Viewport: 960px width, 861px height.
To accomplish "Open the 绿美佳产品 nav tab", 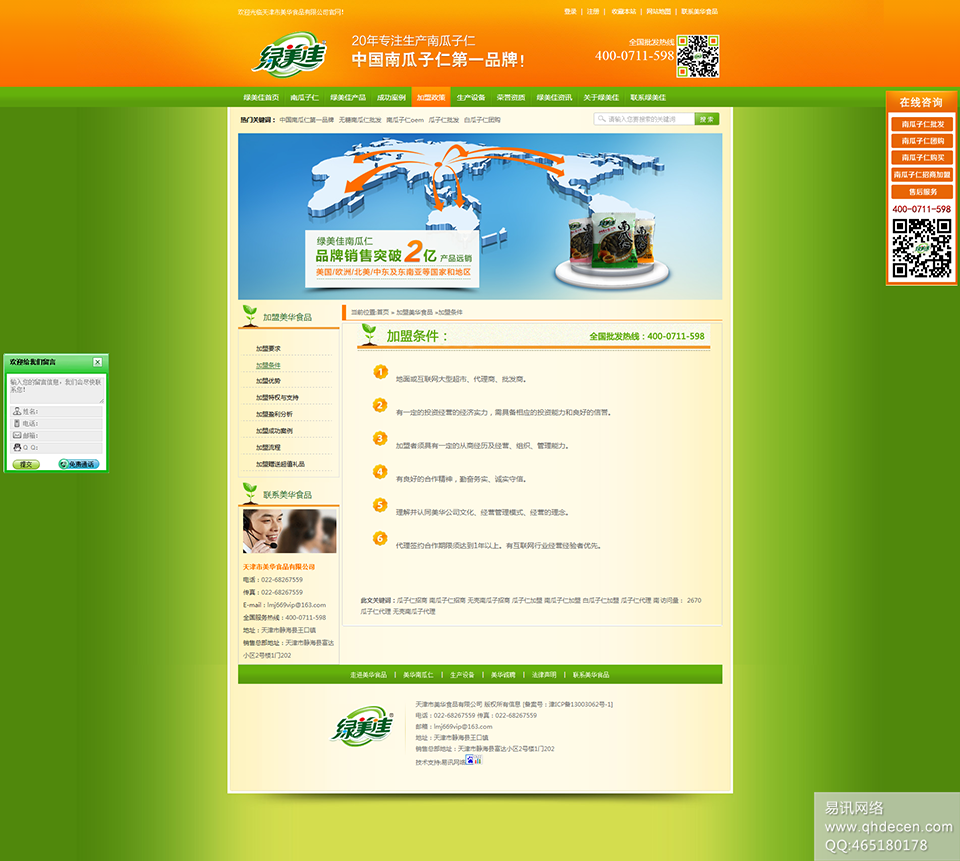I will coord(348,97).
